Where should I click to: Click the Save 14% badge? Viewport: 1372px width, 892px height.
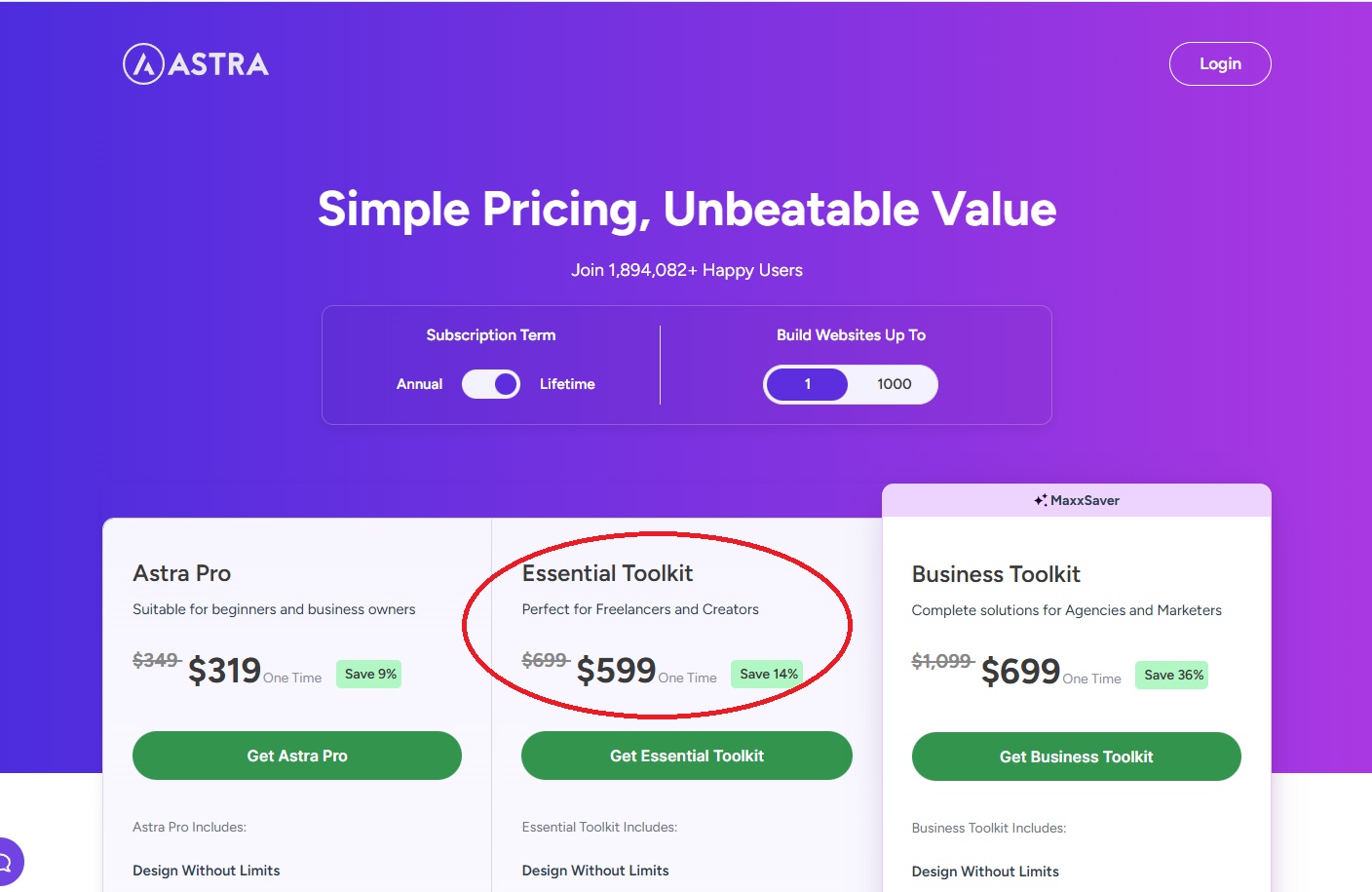tap(768, 674)
